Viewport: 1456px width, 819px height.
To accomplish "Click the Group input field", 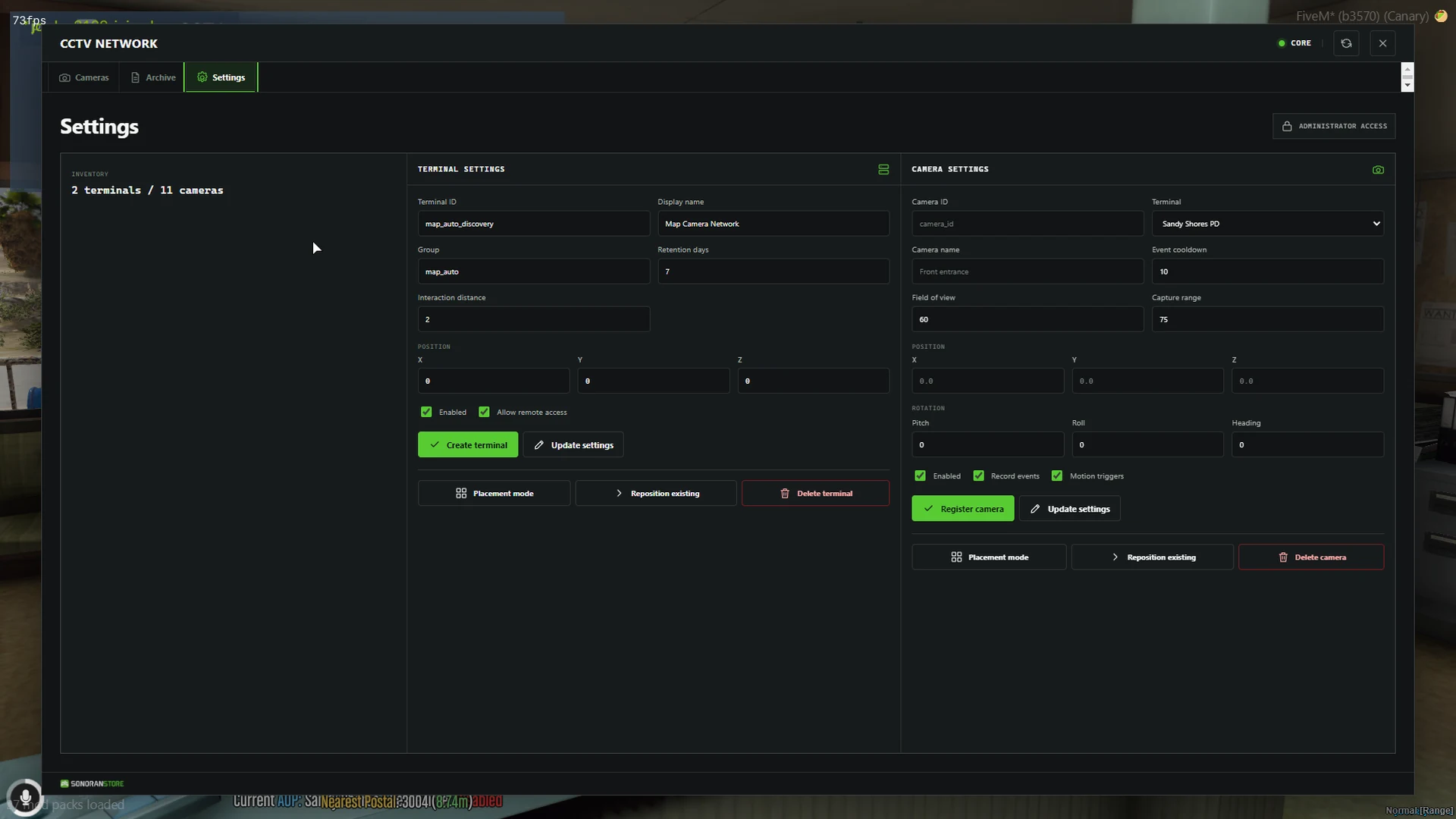I will coord(533,271).
